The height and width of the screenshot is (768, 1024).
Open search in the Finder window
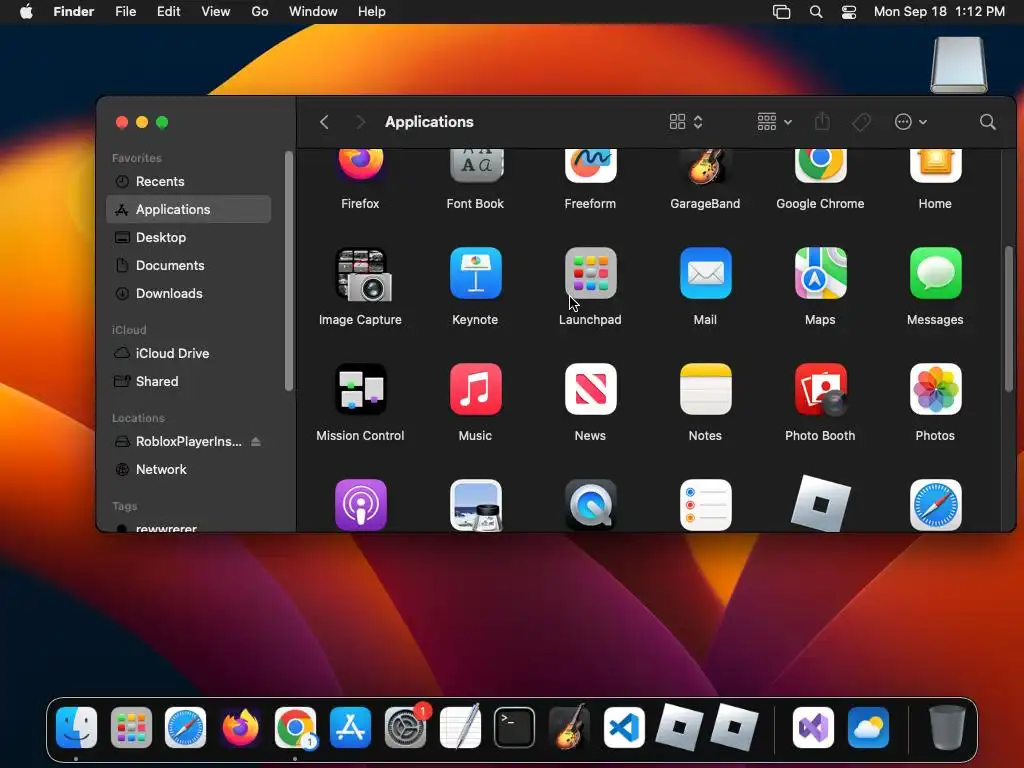pyautogui.click(x=987, y=122)
